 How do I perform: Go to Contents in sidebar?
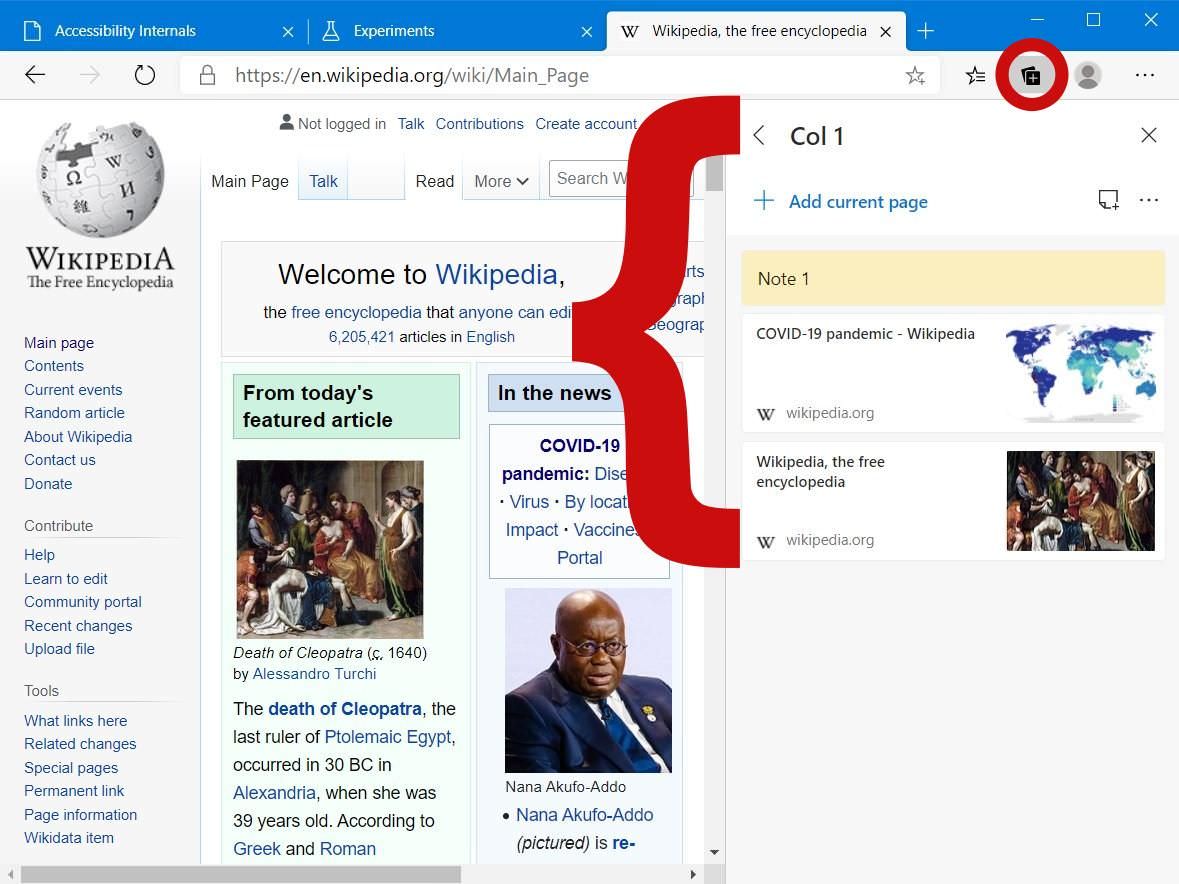tap(53, 366)
